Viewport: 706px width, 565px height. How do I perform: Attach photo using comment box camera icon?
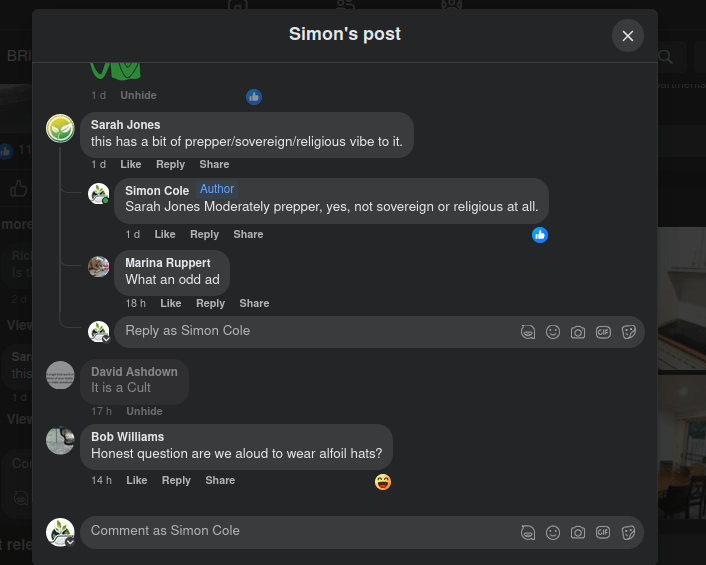click(x=578, y=533)
